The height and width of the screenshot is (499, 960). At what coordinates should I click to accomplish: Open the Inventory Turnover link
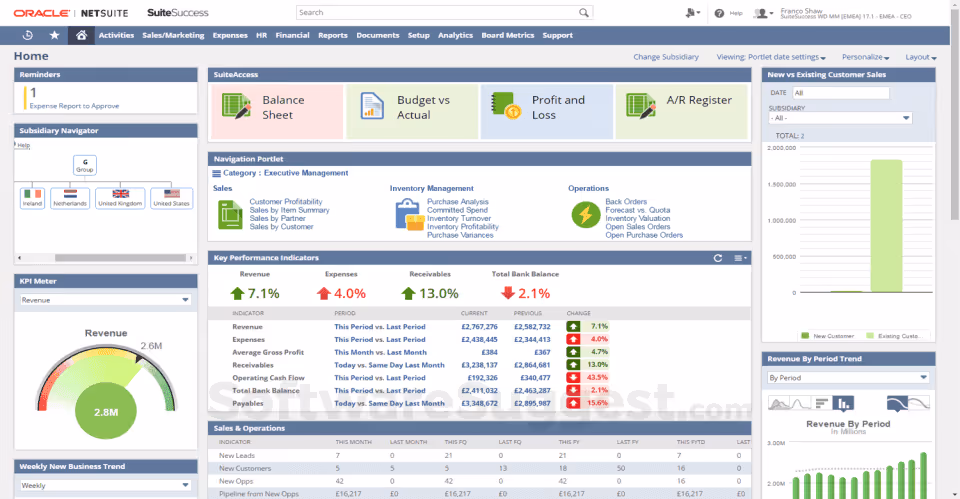(x=459, y=219)
